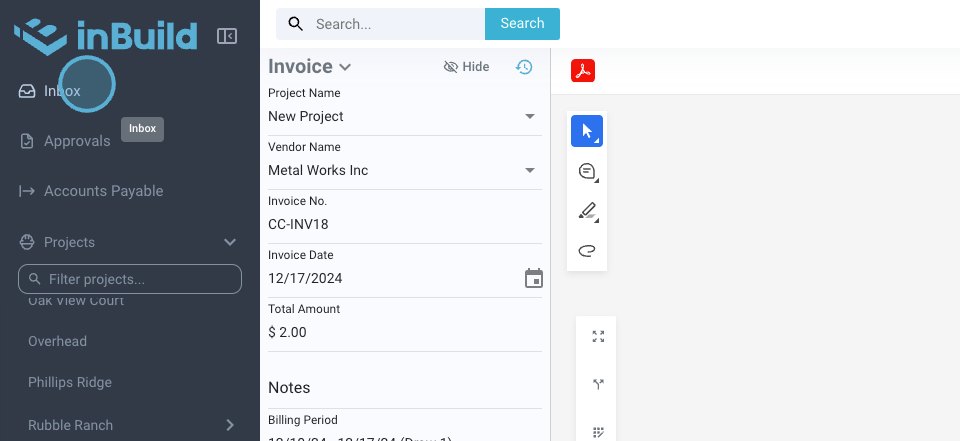Expand the Rubble Ranch project

230,425
